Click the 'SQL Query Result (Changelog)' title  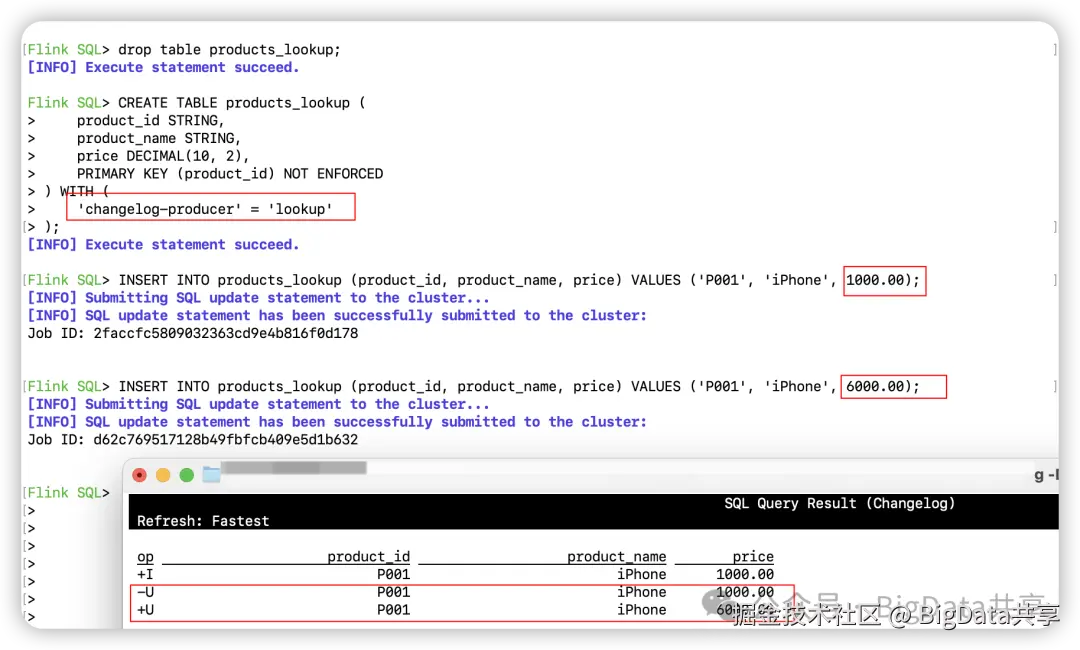pyautogui.click(x=840, y=503)
